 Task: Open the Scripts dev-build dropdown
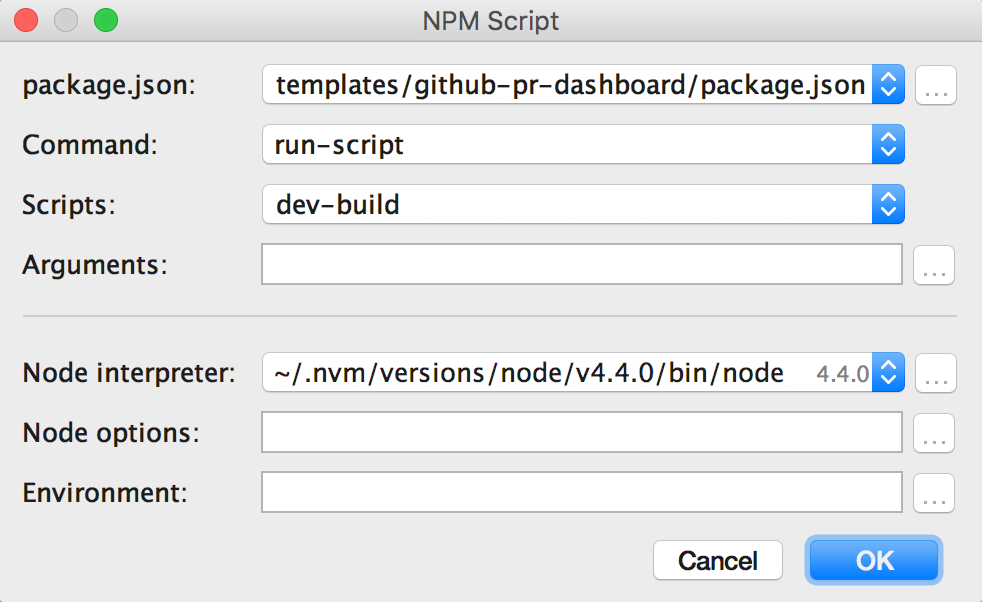tap(888, 205)
